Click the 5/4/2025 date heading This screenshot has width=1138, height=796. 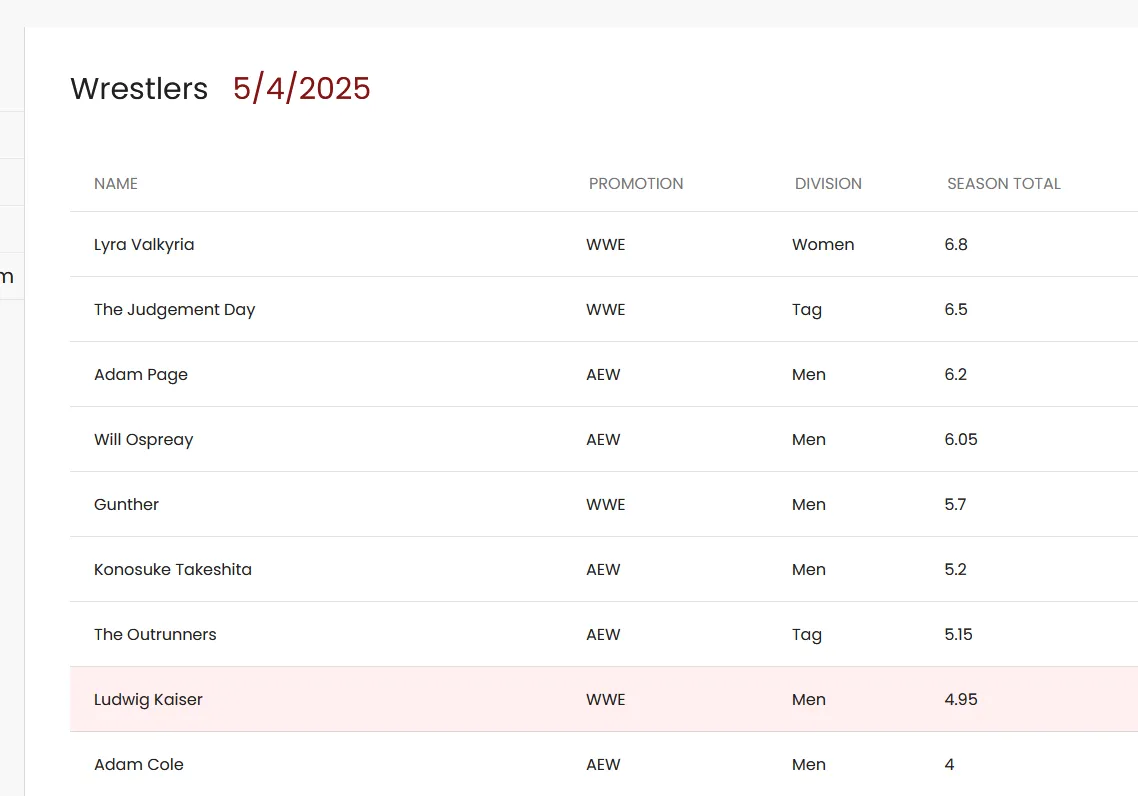click(301, 89)
